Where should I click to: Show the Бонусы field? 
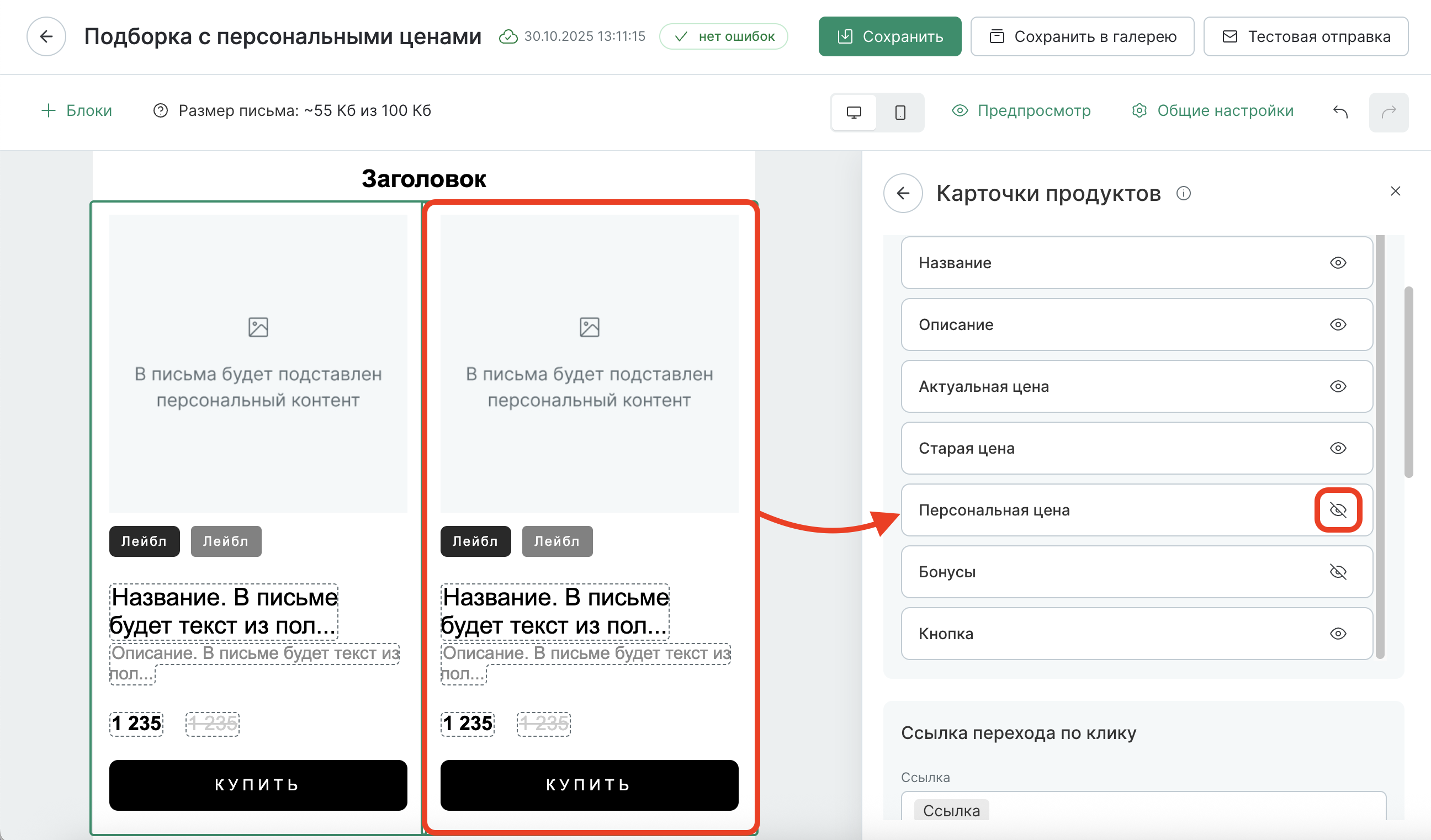tap(1337, 572)
